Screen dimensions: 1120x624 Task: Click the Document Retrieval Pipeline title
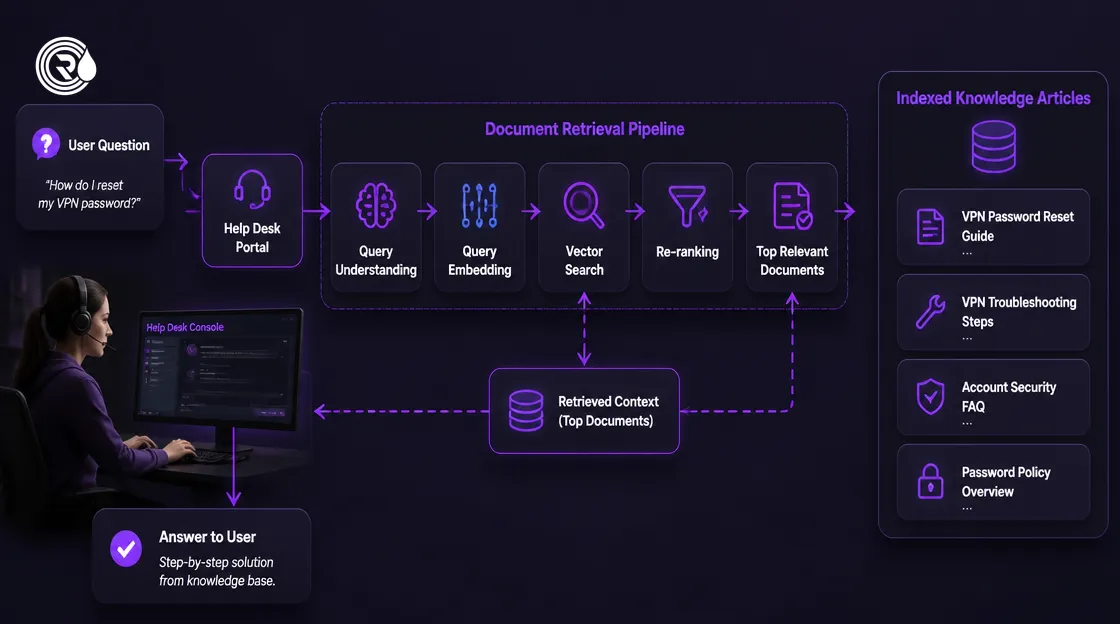[584, 129]
